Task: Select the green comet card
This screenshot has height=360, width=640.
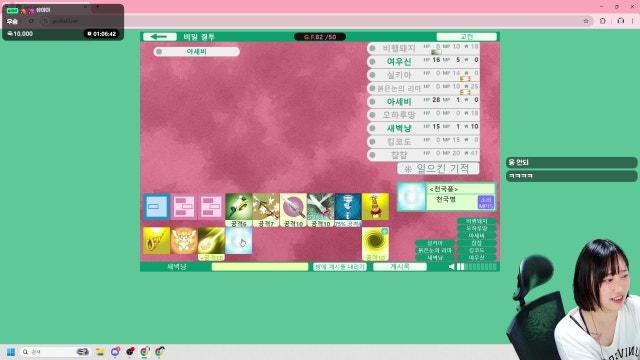Action: 211,244
